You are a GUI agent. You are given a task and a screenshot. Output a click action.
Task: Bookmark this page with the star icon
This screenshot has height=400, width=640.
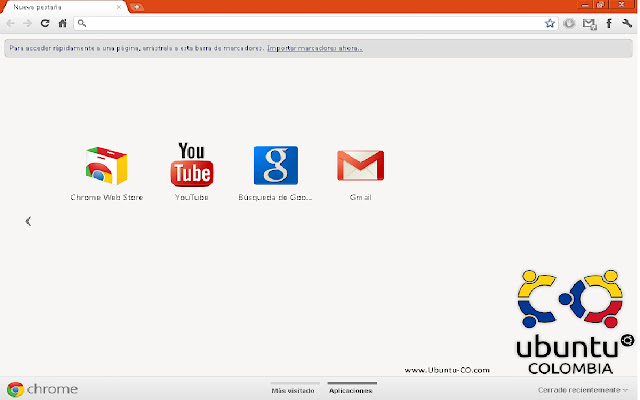point(550,23)
